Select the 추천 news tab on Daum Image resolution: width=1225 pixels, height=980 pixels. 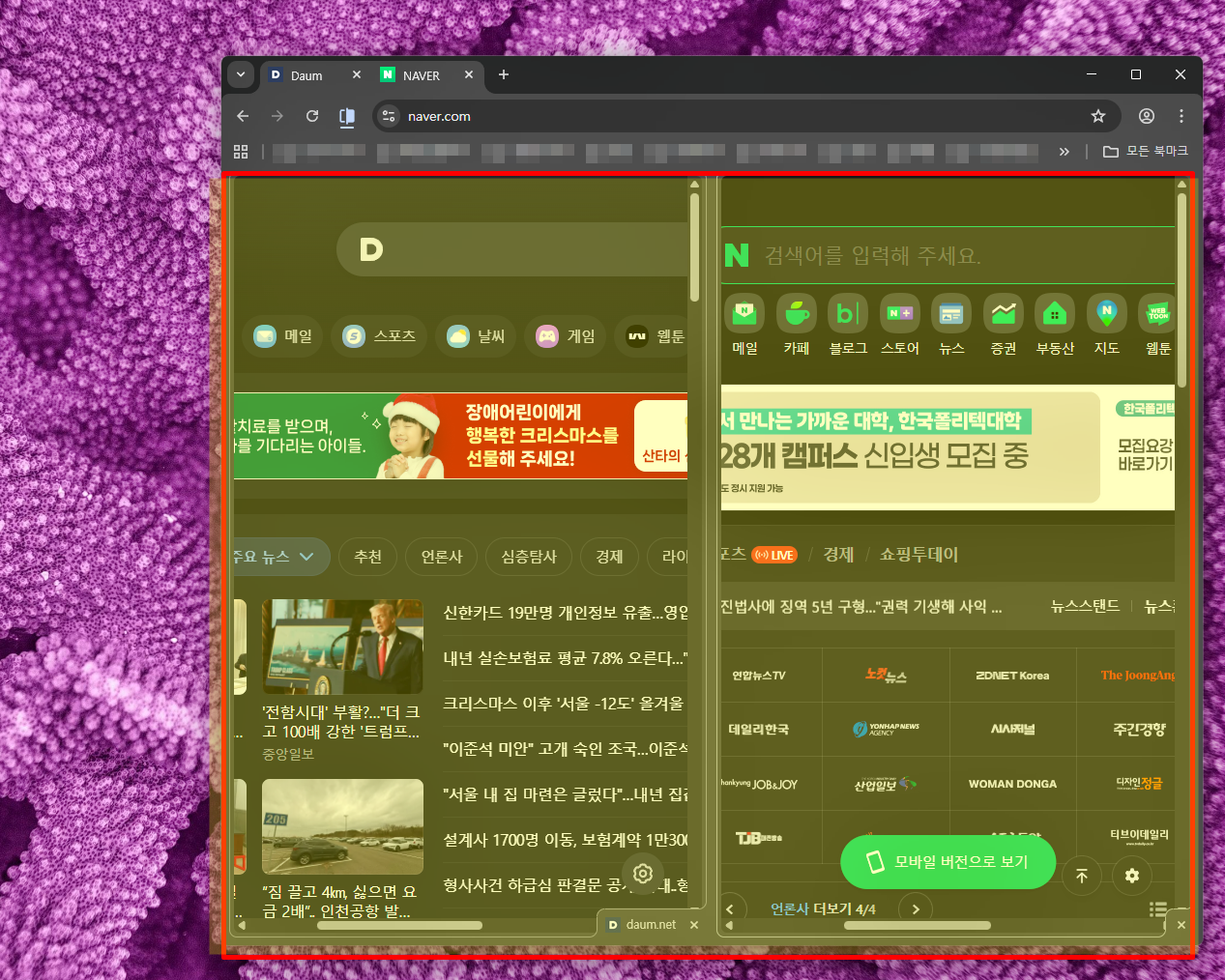click(x=367, y=557)
